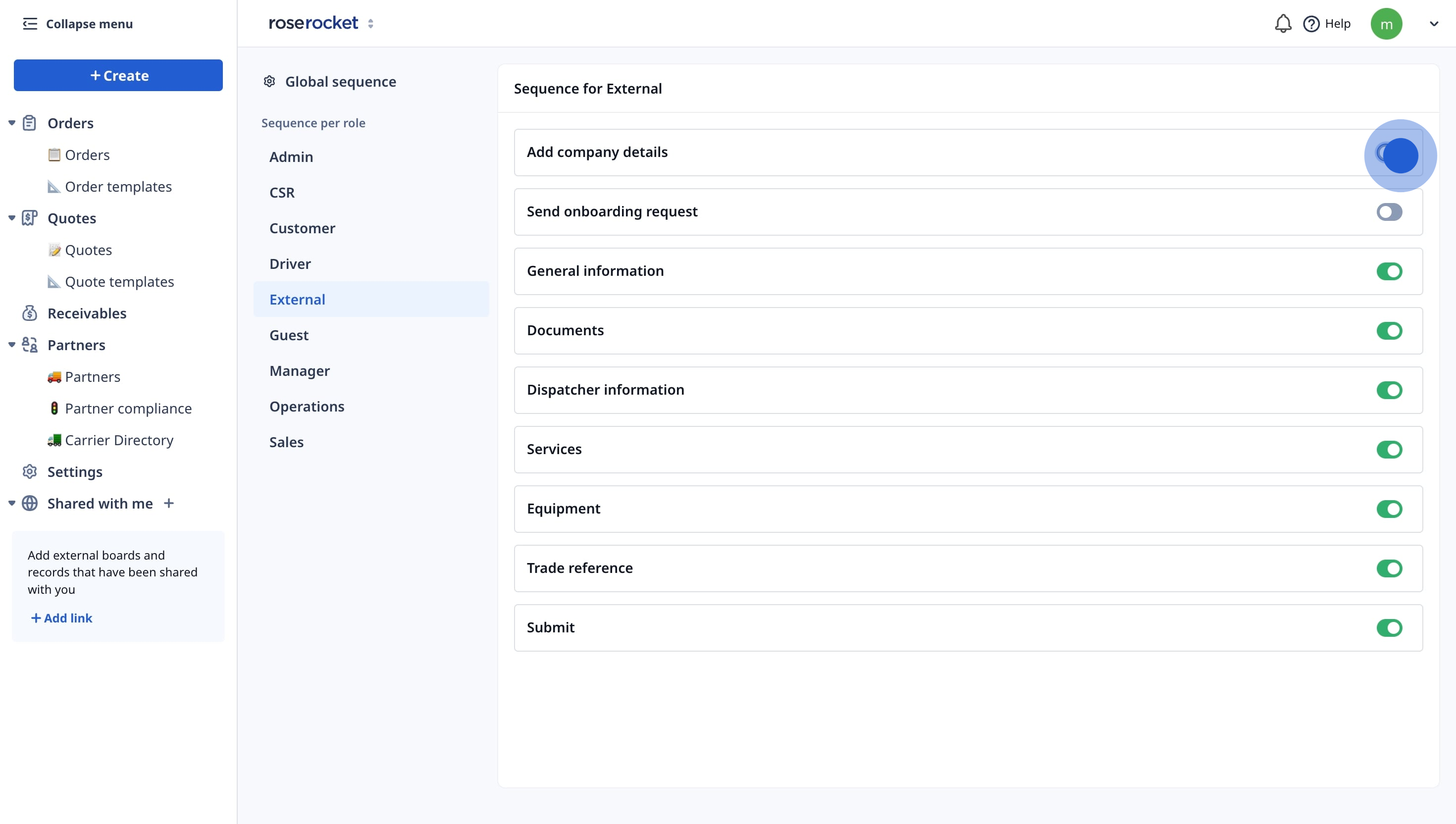This screenshot has height=824, width=1456.
Task: Click the Help question mark icon
Action: click(1311, 24)
